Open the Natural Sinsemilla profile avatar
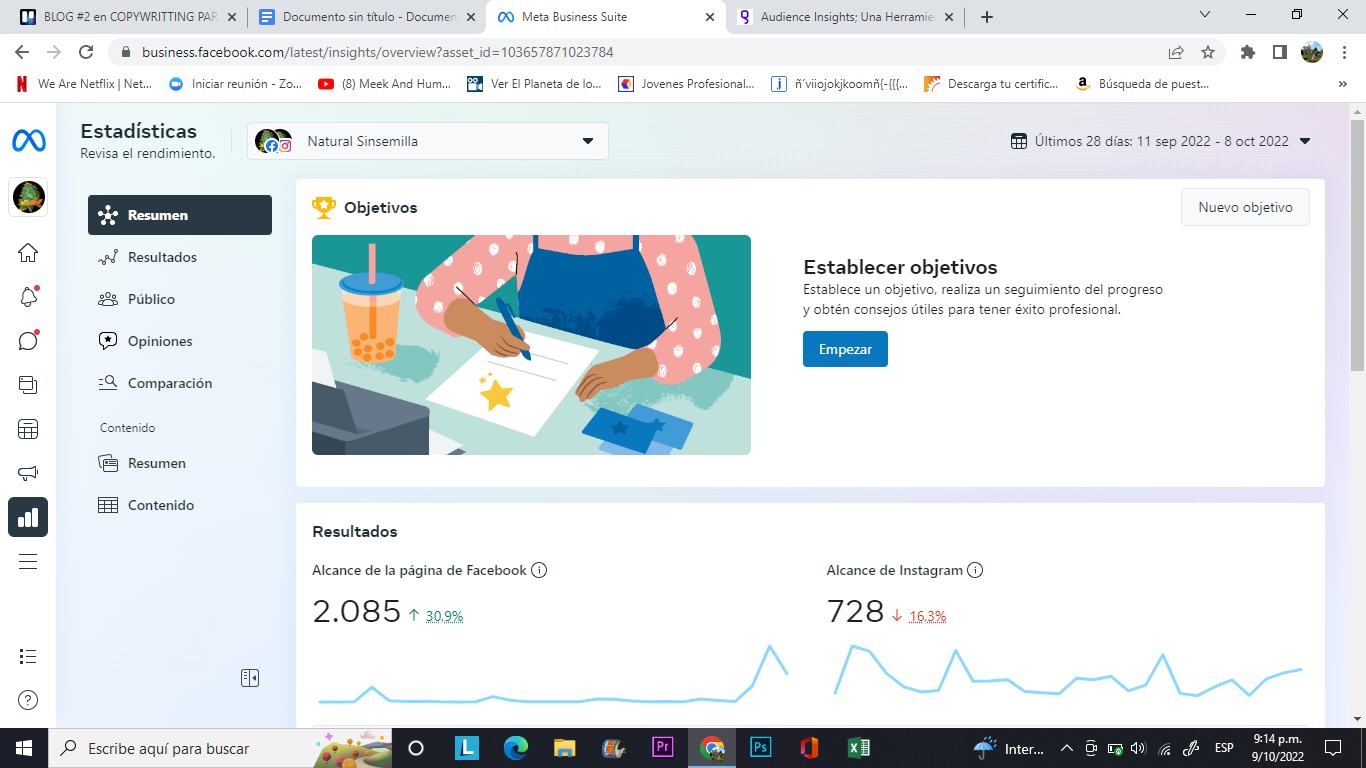The height and width of the screenshot is (768, 1366). (28, 196)
